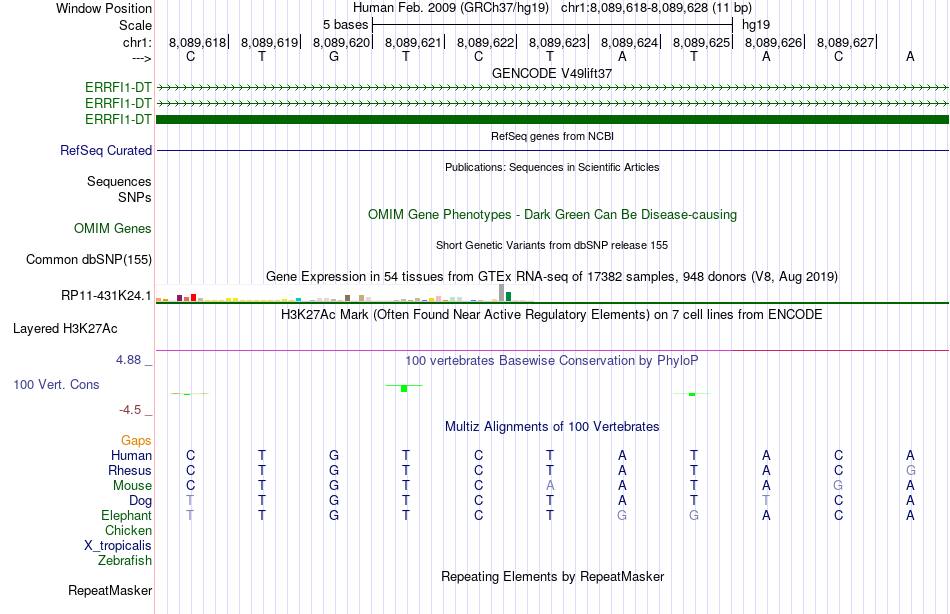Click the Human species label

131,456
